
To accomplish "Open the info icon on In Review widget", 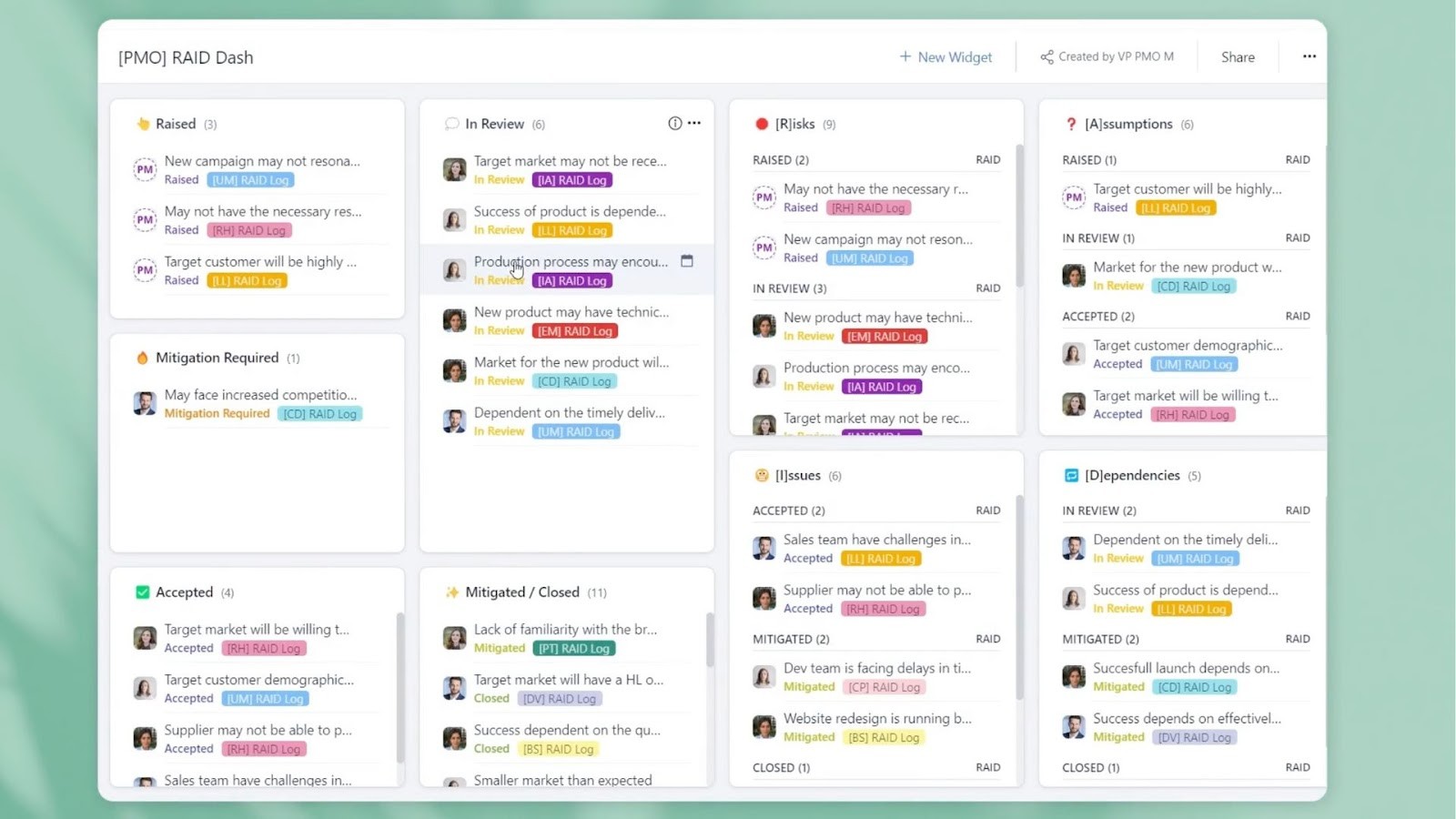I will coord(673,123).
